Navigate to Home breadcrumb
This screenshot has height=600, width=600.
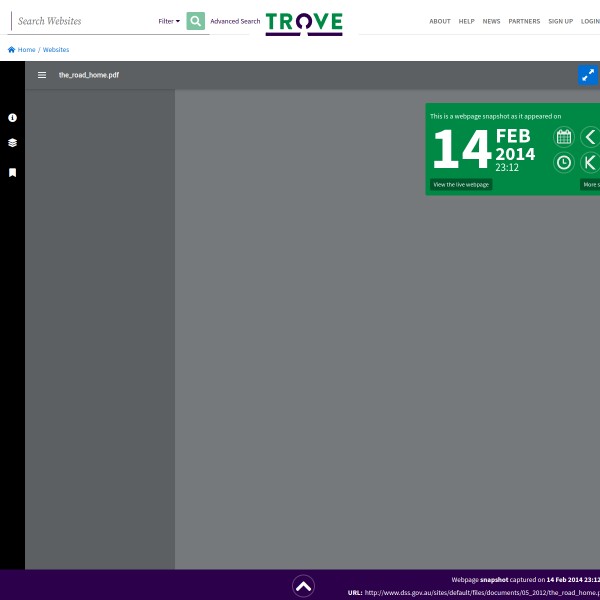point(22,49)
